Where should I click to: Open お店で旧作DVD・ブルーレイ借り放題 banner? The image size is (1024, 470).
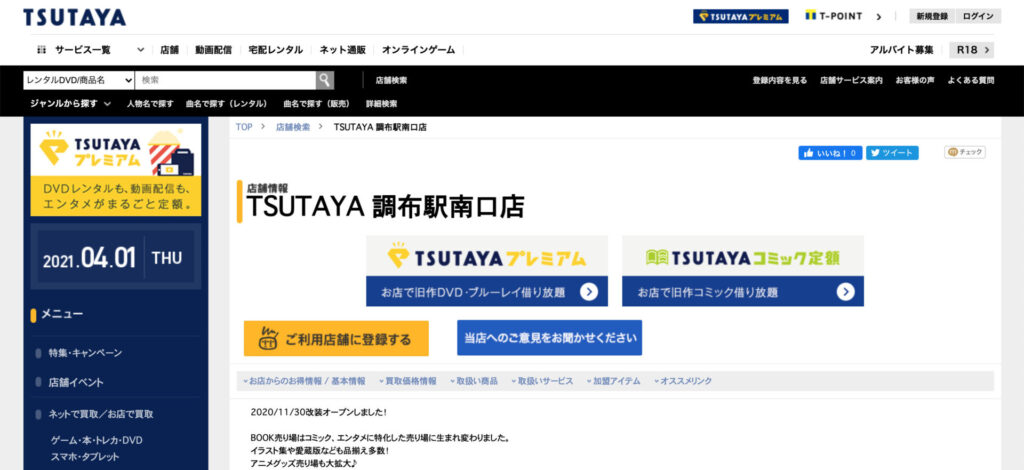coord(487,270)
